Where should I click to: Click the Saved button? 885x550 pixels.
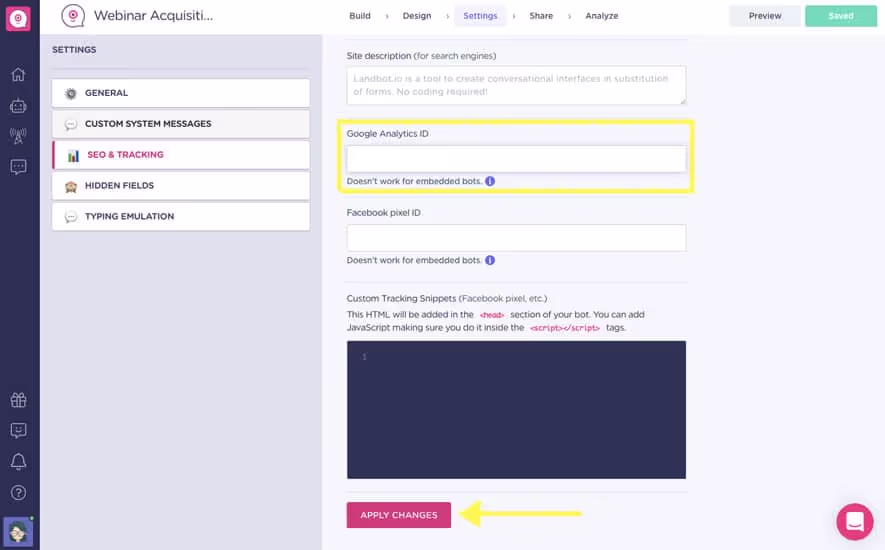[840, 16]
